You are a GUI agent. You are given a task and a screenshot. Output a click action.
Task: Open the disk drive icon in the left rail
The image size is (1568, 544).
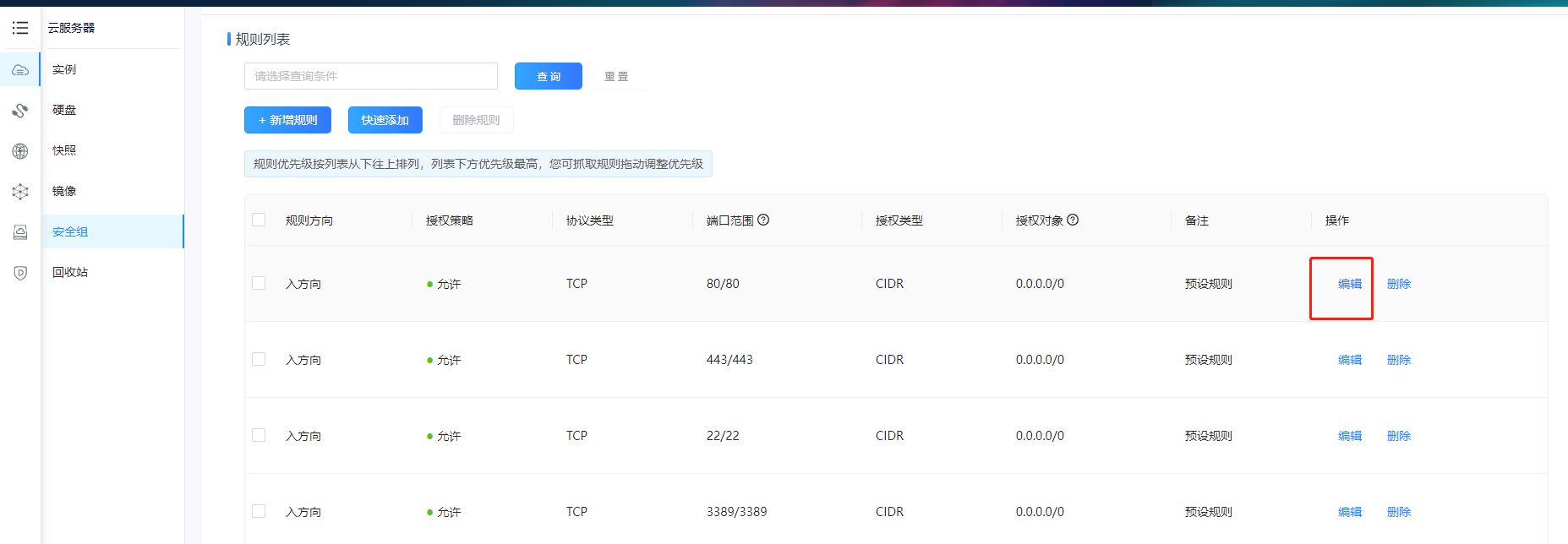pyautogui.click(x=20, y=231)
